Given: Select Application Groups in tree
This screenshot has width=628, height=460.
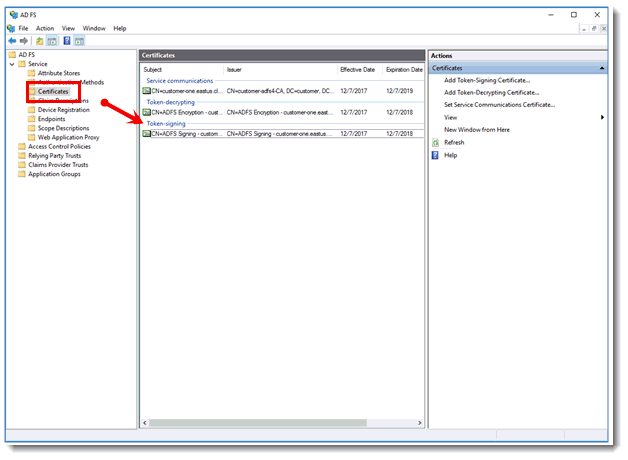Looking at the screenshot, I should (54, 174).
